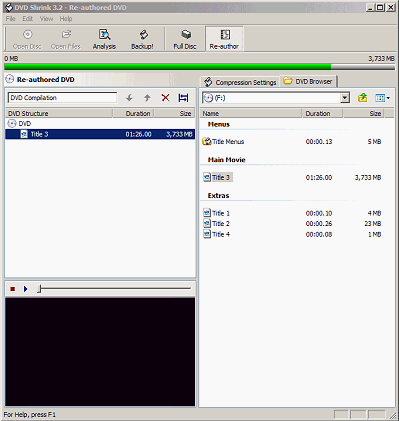Viewport: 399px width, 421px height.
Task: Select Title 4 under Extras
Action: (221, 234)
